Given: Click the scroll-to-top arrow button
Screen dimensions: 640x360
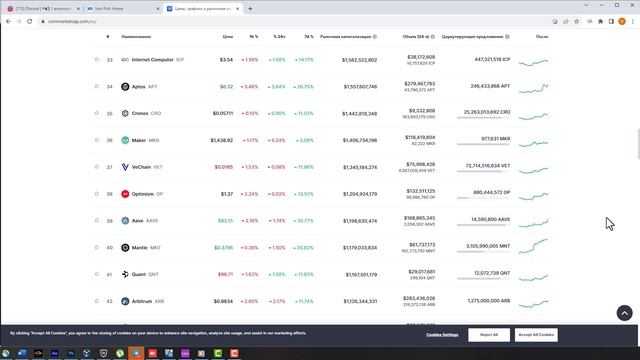Looking at the screenshot, I should (624, 313).
